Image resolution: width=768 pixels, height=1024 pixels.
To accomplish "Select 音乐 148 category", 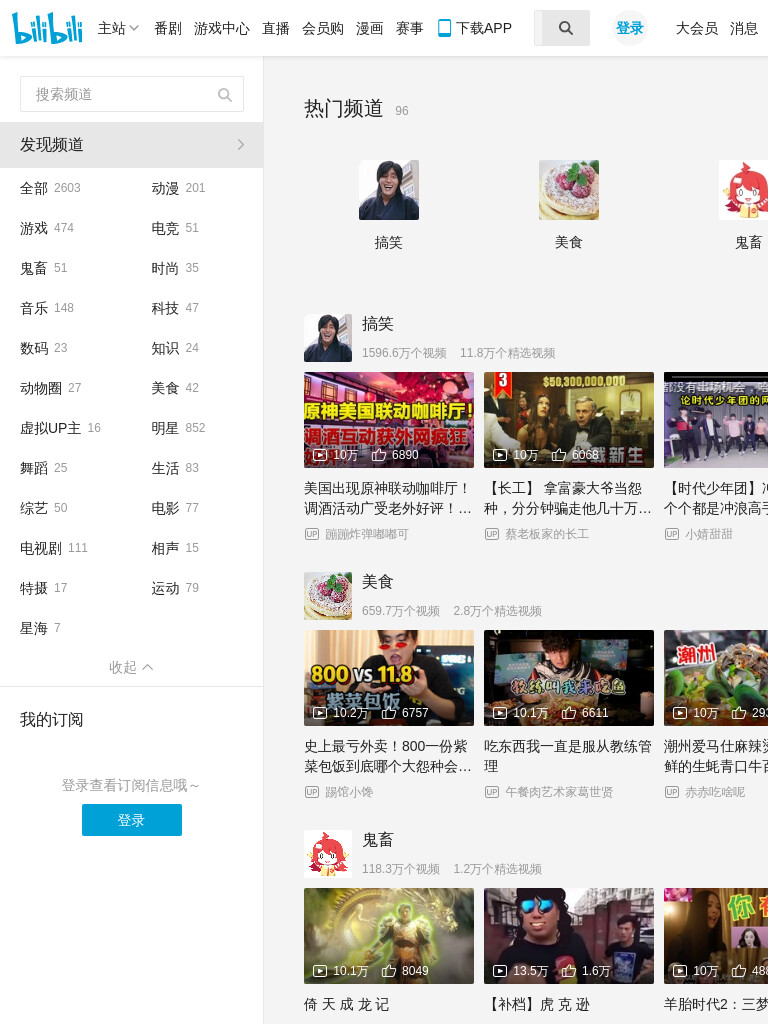I will [47, 308].
